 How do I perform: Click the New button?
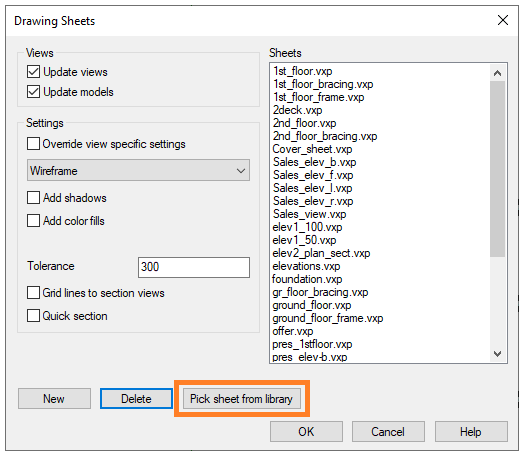[x=54, y=399]
